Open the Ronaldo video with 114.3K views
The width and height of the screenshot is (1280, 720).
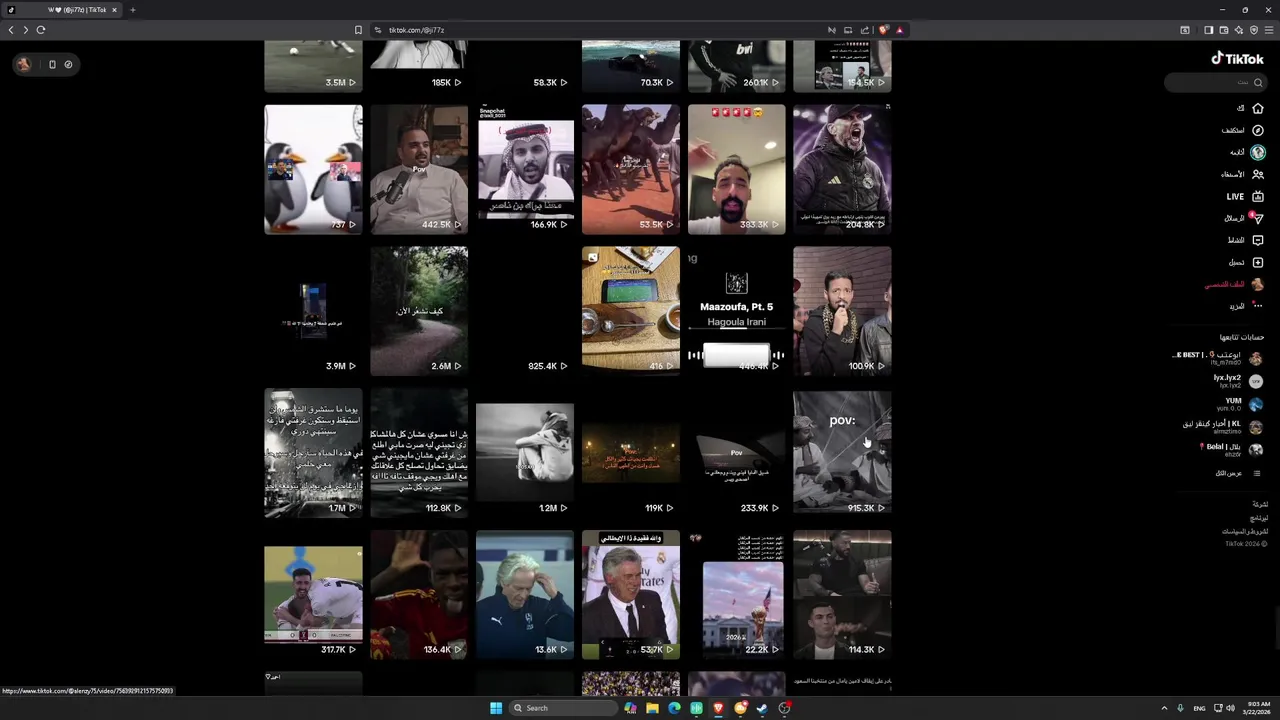click(x=842, y=595)
